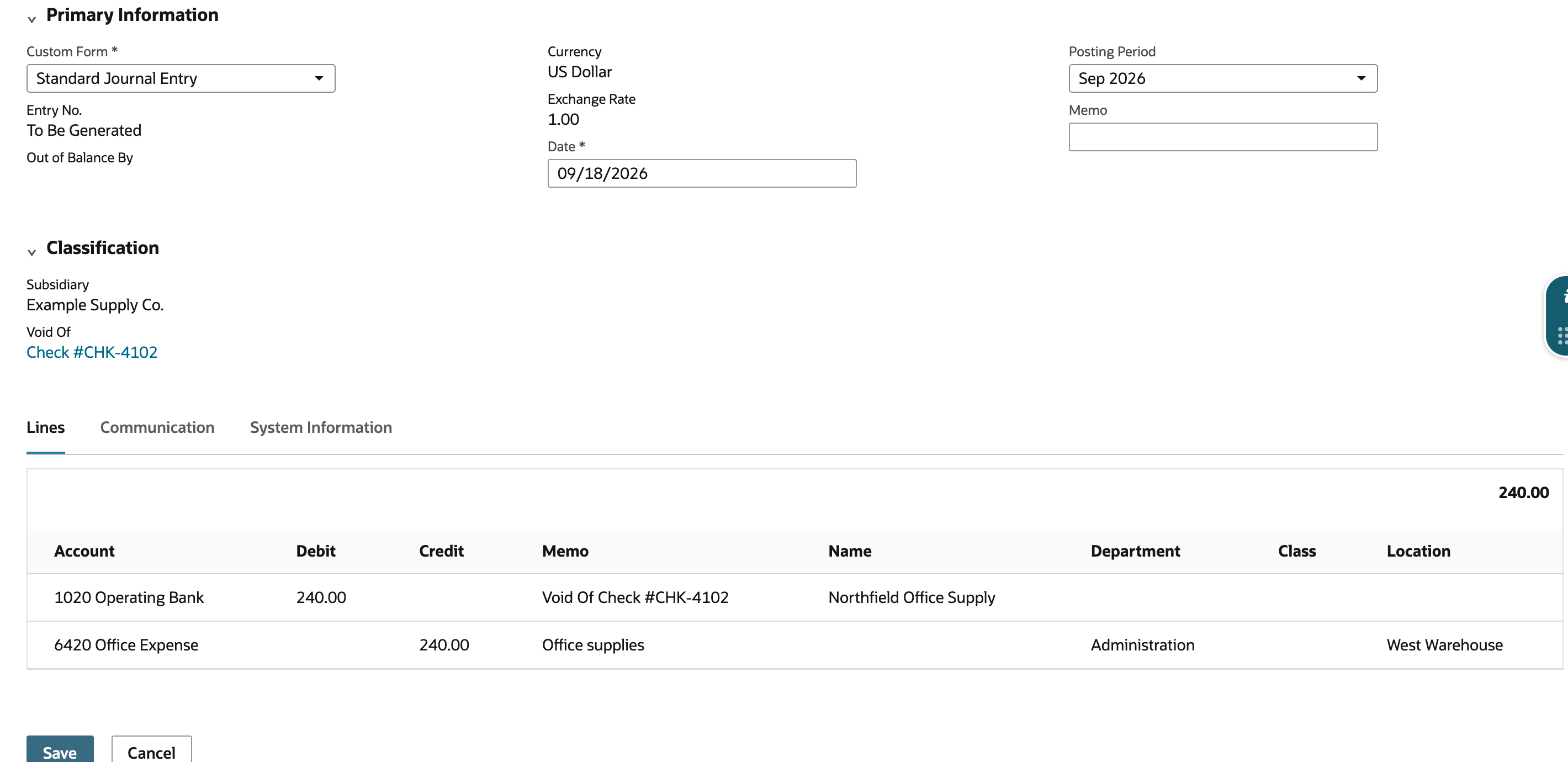Click the US Dollar currency value
The image size is (1568, 762).
580,72
